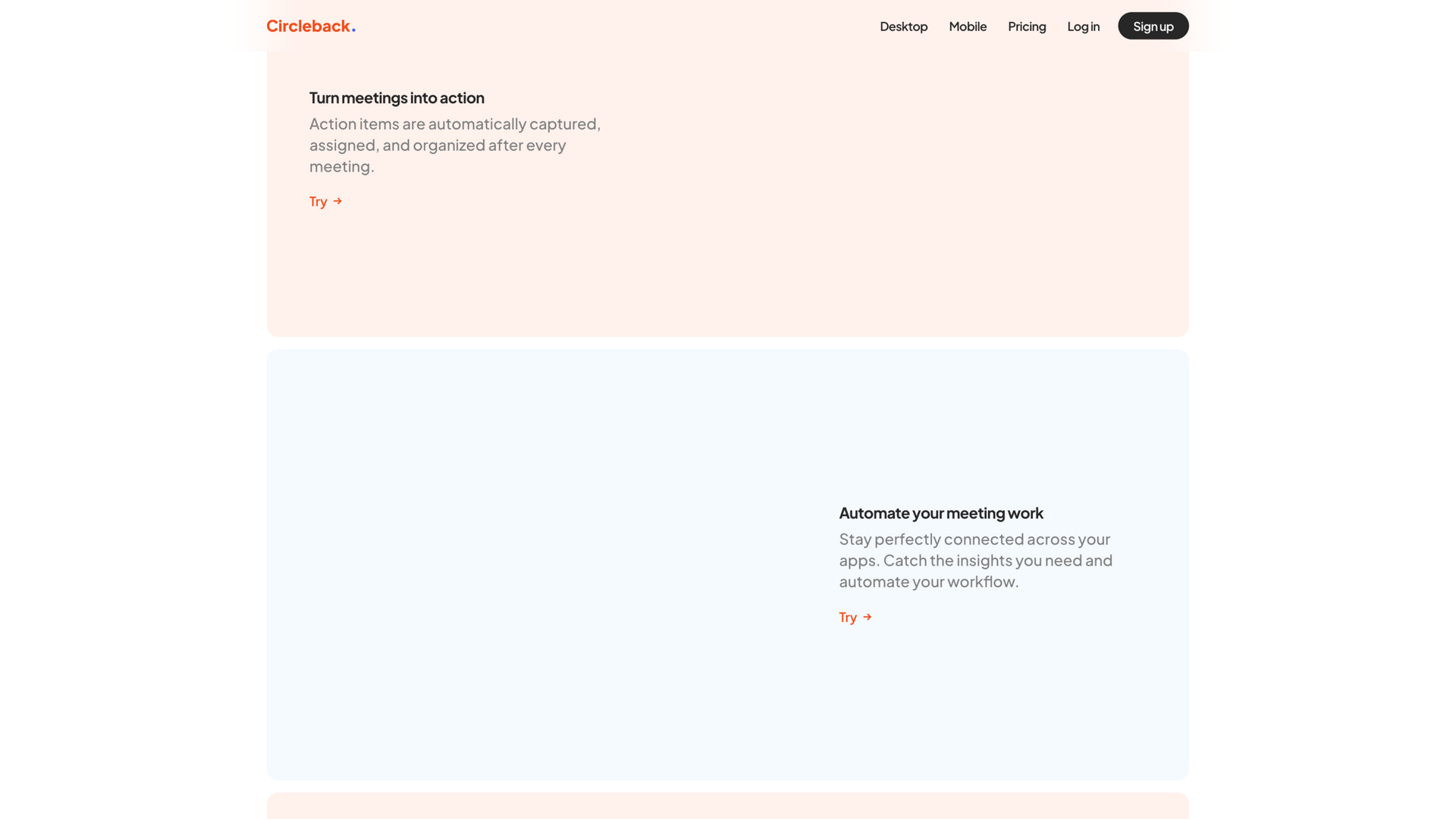Click the paragraph about staying perfectly connected
1456x819 pixels.
[x=976, y=560]
